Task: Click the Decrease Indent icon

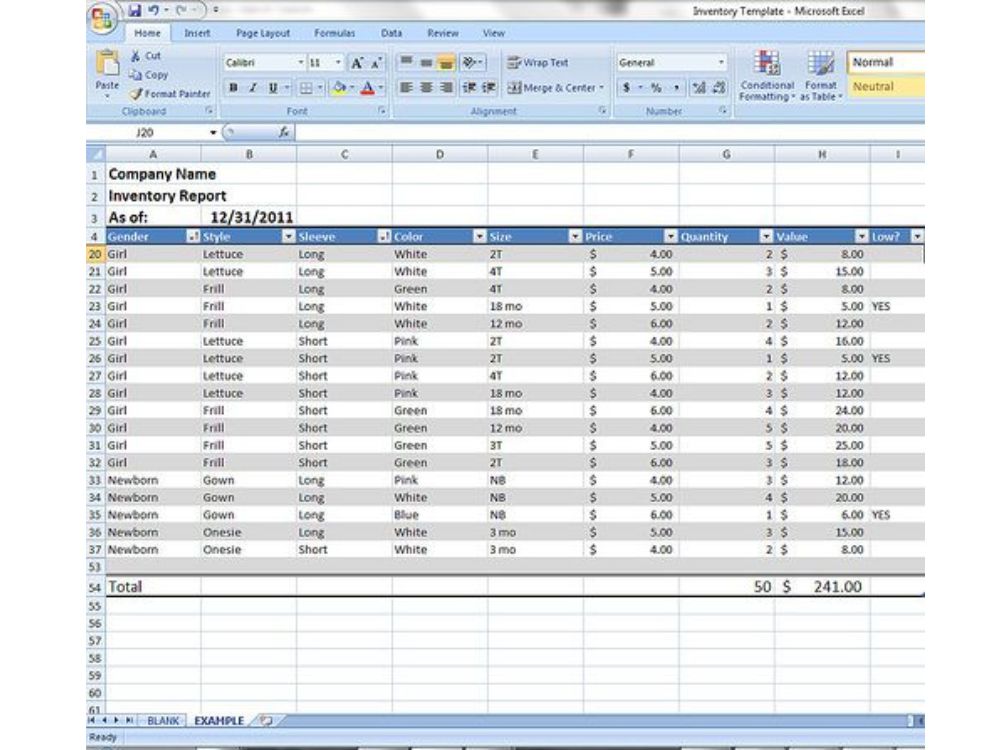Action: 469,88
